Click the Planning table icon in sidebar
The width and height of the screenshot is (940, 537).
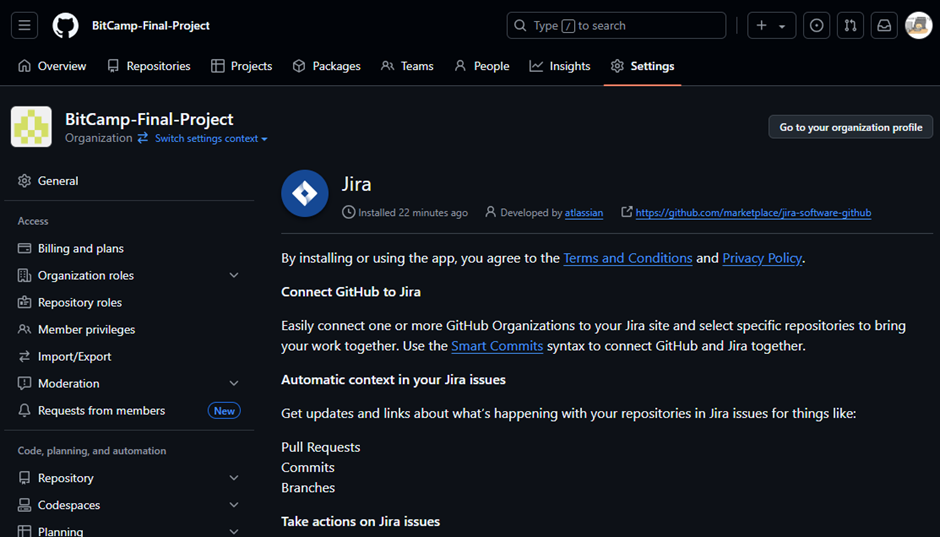point(24,531)
